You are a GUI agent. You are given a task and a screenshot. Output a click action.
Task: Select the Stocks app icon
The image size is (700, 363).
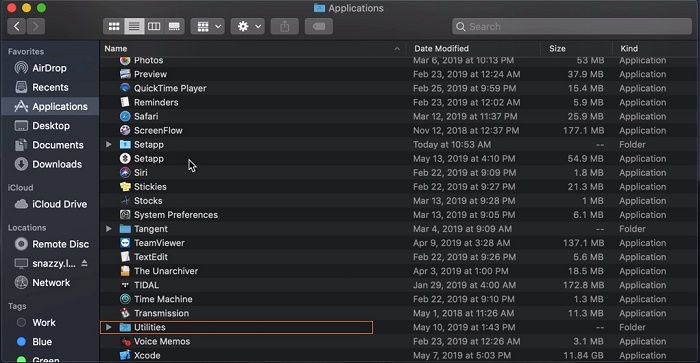coord(125,201)
